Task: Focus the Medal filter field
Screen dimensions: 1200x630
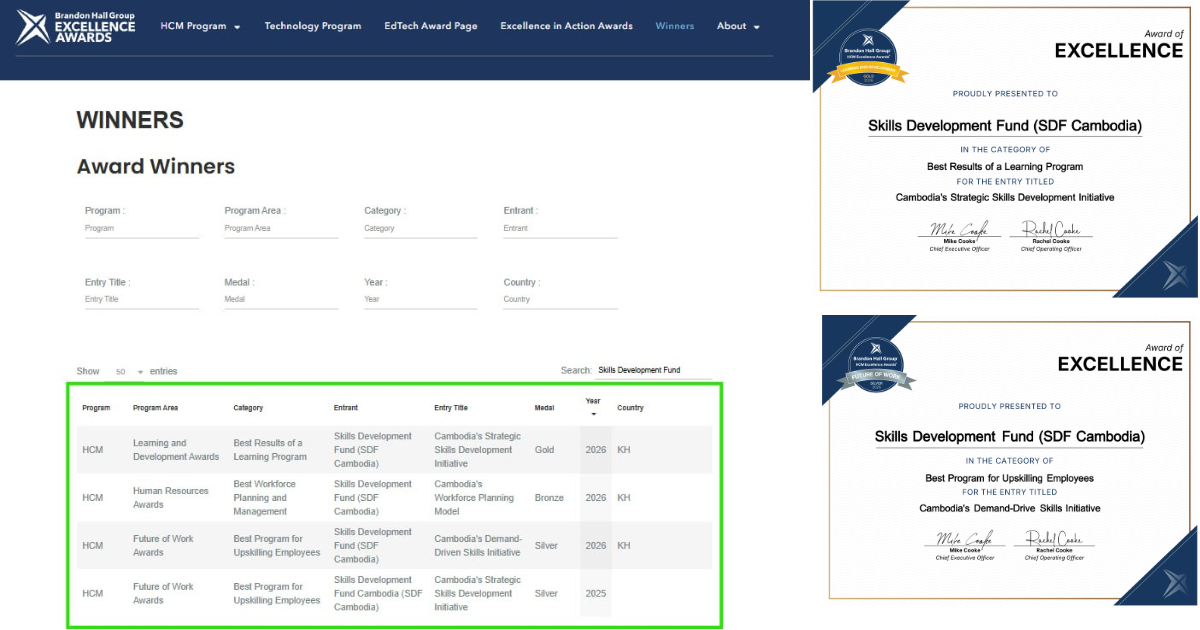Action: [281, 300]
